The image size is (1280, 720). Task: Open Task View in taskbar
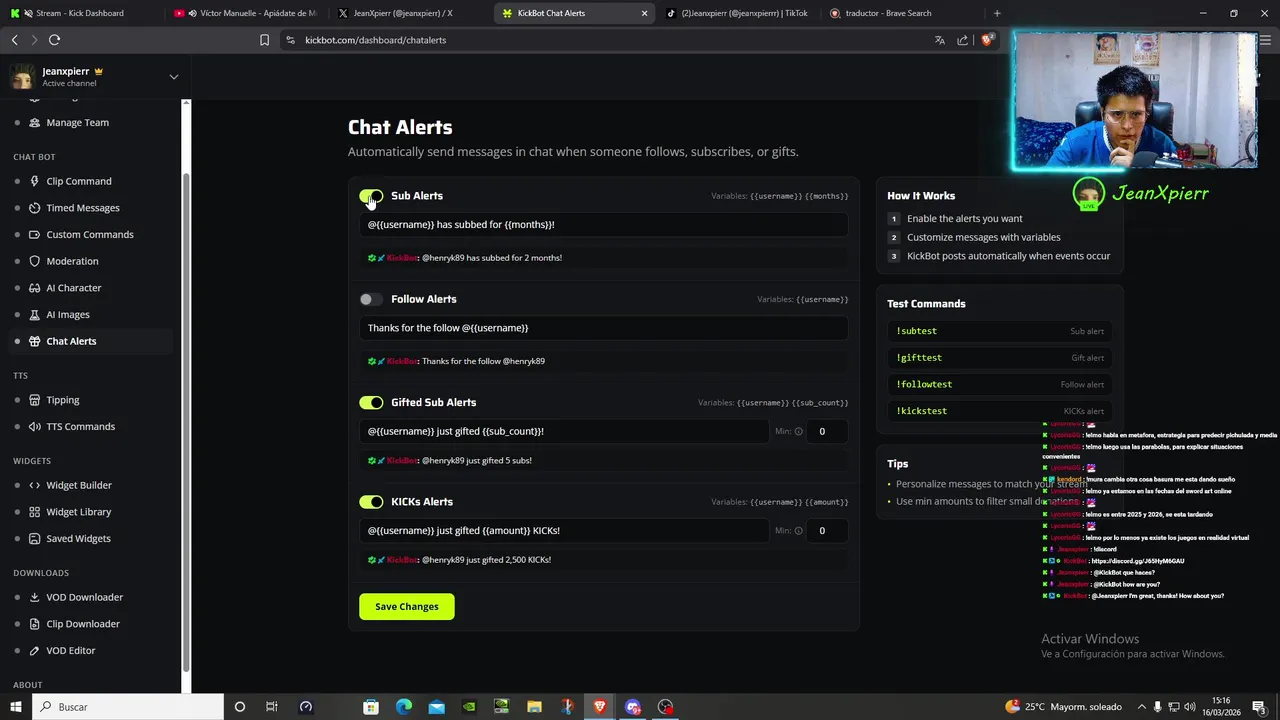coord(272,707)
